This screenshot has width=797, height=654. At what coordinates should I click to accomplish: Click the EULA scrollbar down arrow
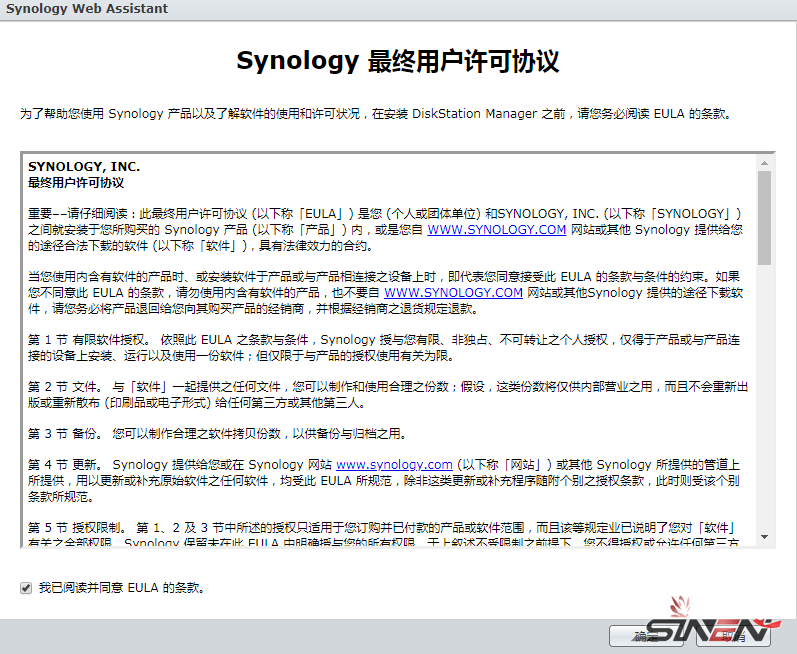[x=764, y=537]
